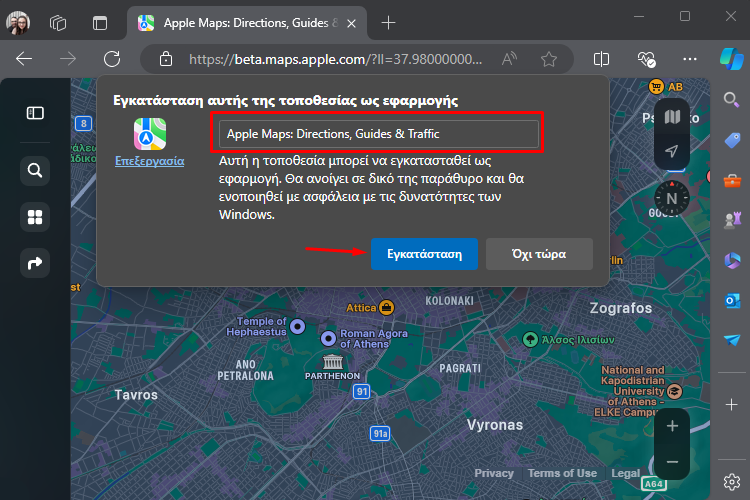Open Shopping tag in Edge sidebar
The width and height of the screenshot is (750, 500).
pos(732,140)
